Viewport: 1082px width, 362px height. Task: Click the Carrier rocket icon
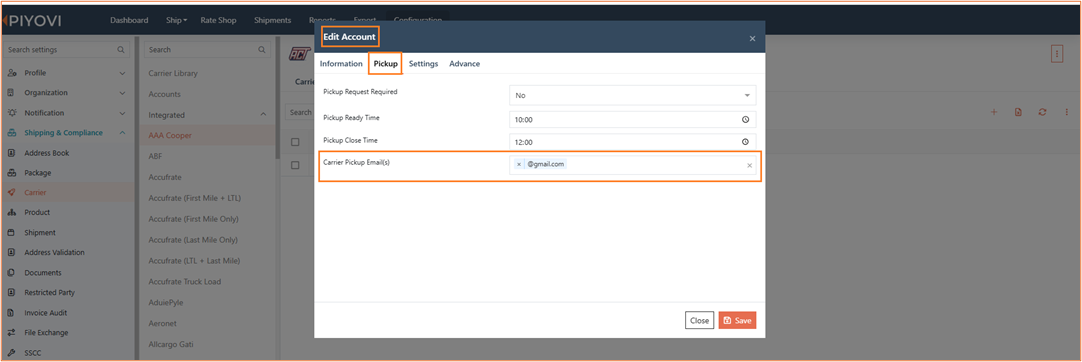(12, 193)
